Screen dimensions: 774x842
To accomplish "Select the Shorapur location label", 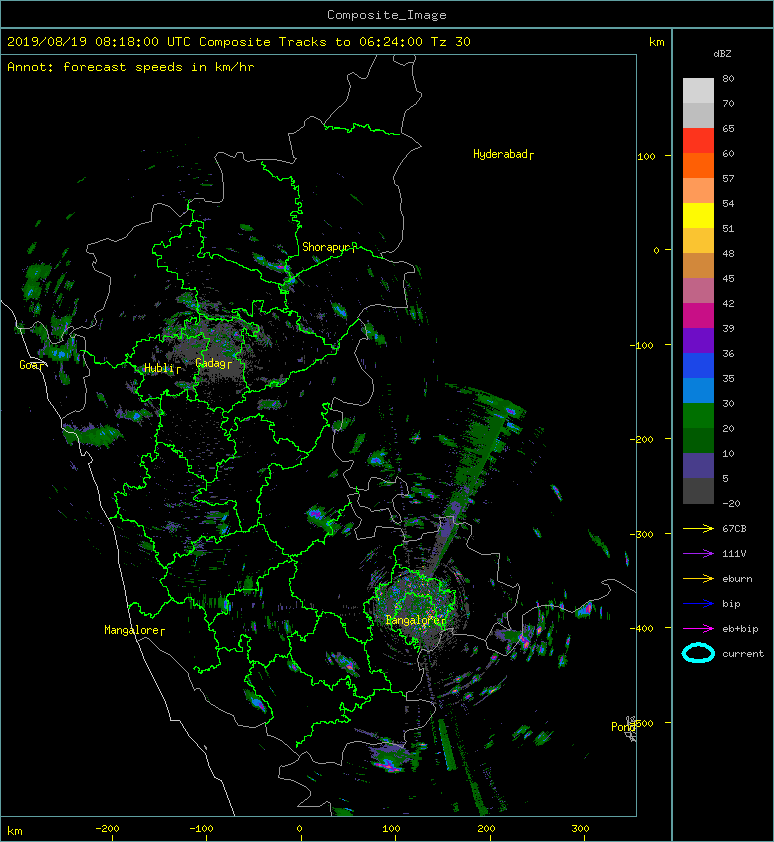I will point(325,248).
